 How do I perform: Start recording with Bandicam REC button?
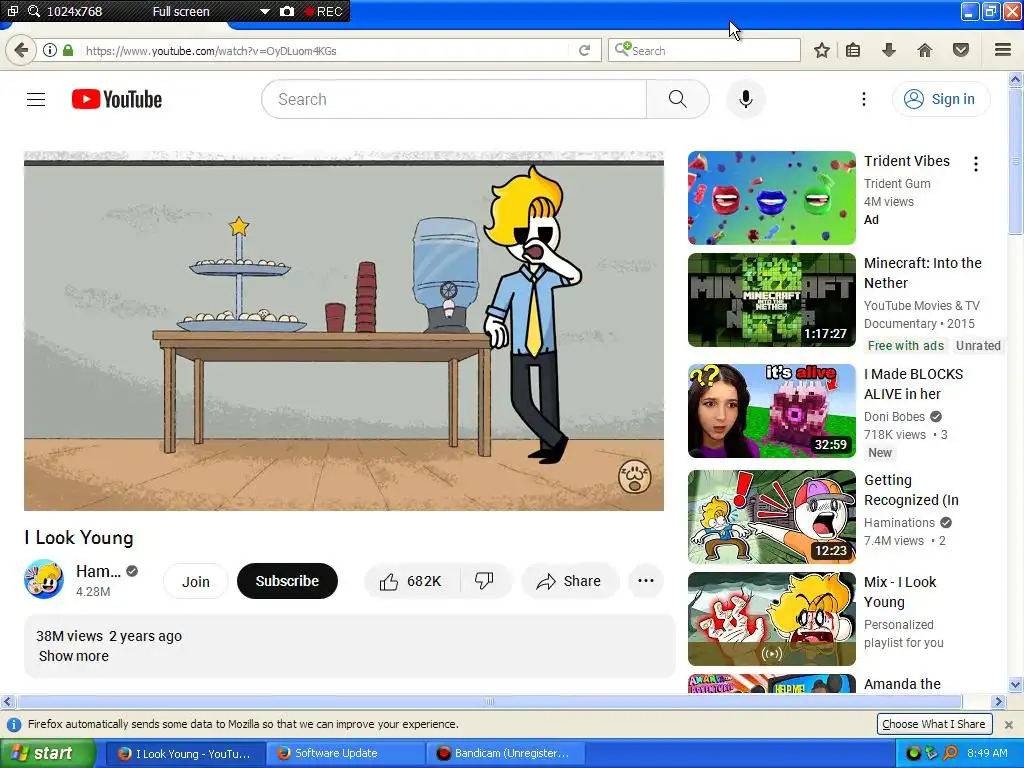pos(324,11)
